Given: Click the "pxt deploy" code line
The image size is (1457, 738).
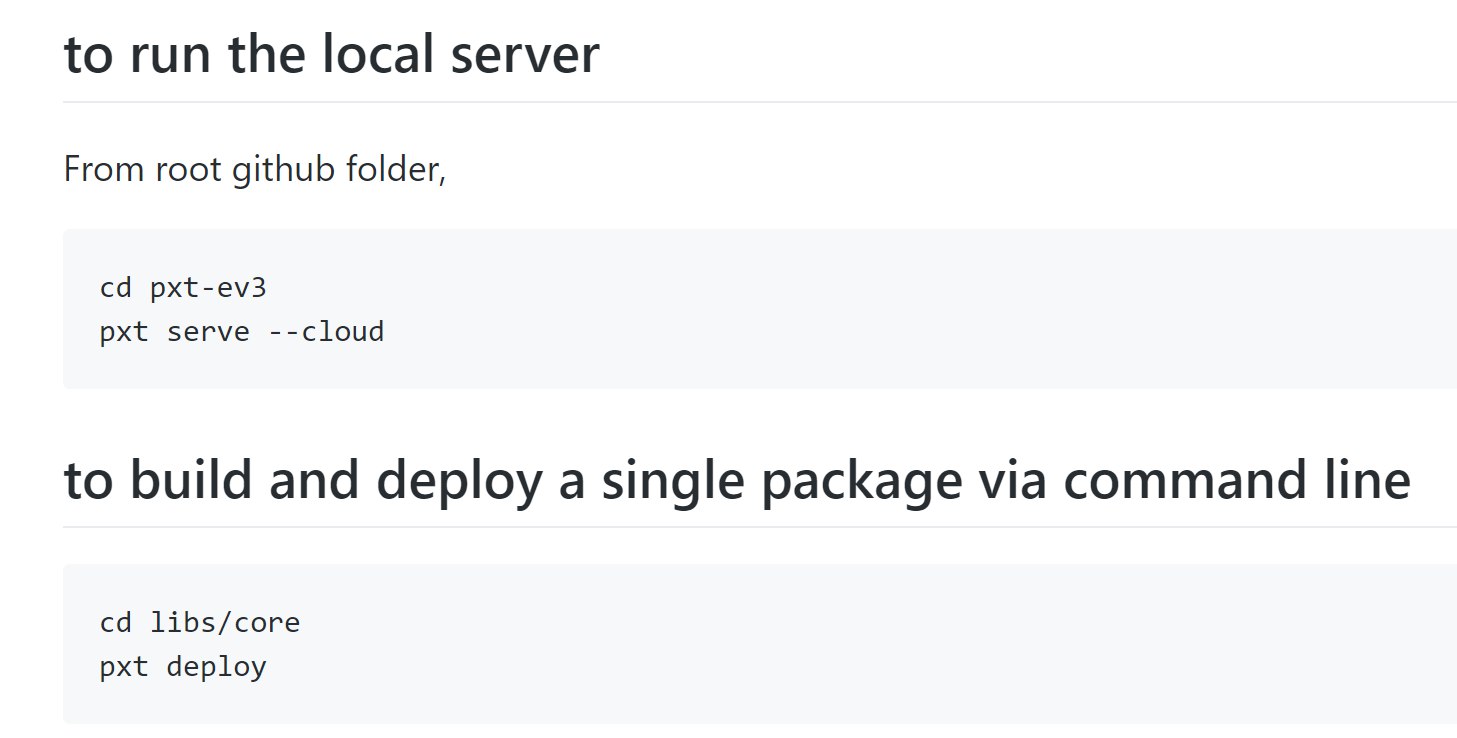Looking at the screenshot, I should coord(183,666).
